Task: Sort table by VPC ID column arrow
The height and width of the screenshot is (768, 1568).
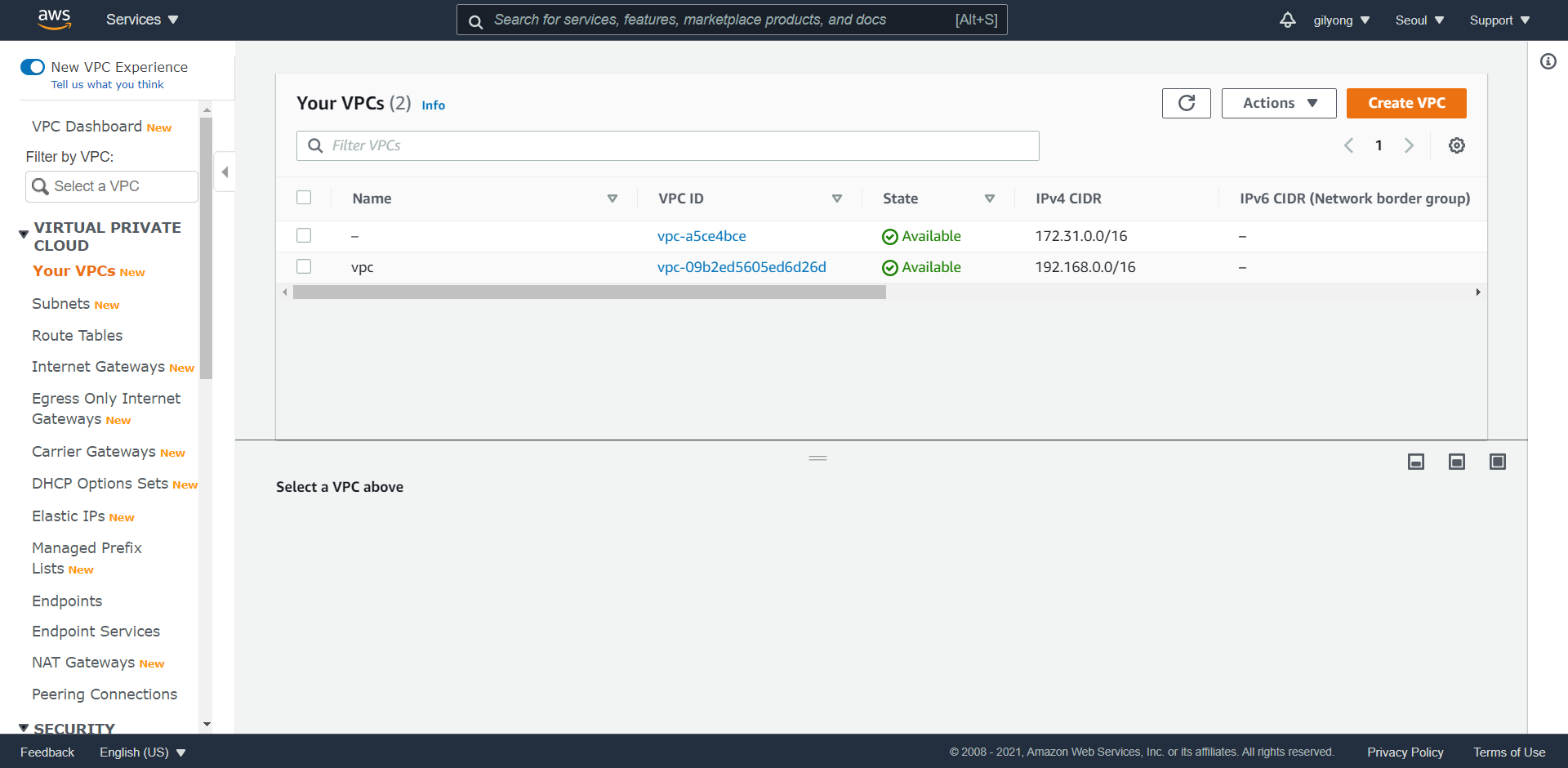Action: click(x=837, y=199)
